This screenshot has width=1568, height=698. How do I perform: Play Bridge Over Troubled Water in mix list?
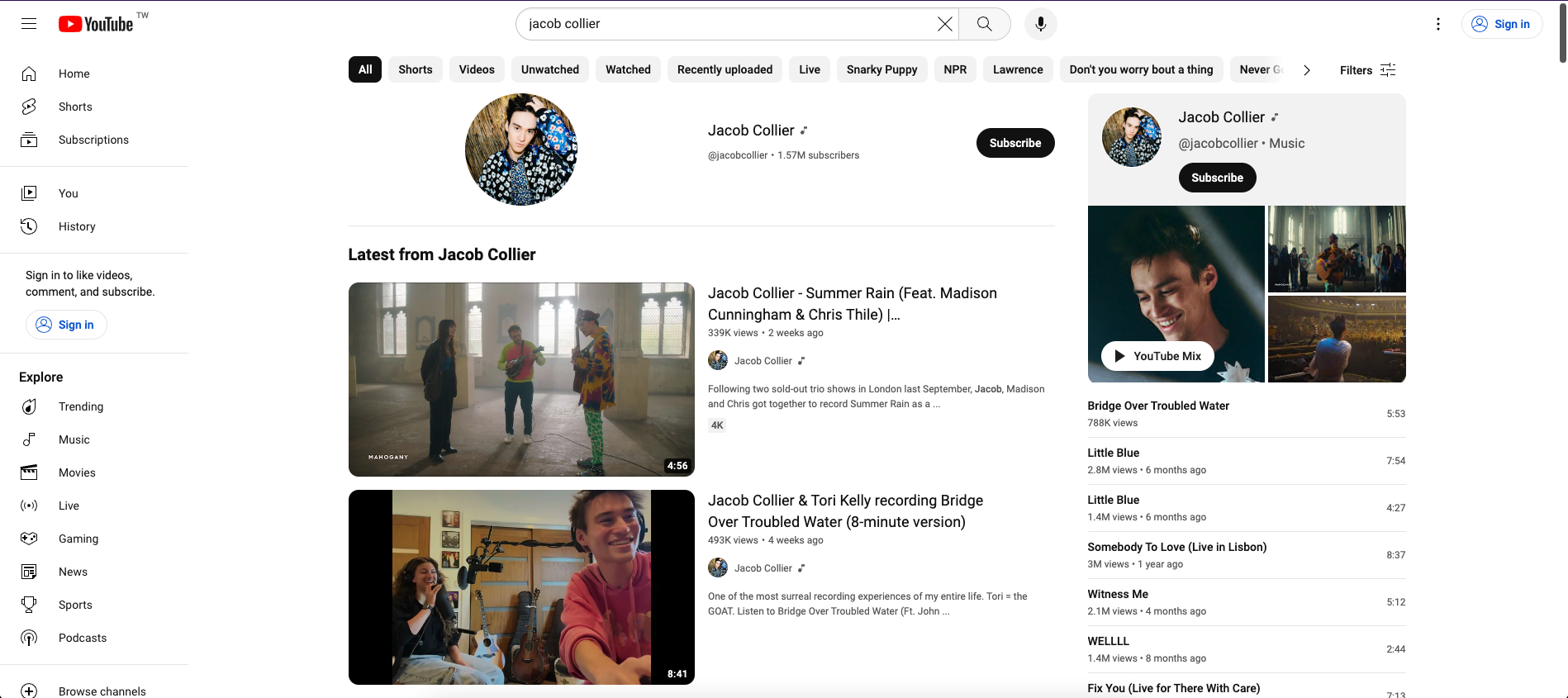(x=1246, y=414)
